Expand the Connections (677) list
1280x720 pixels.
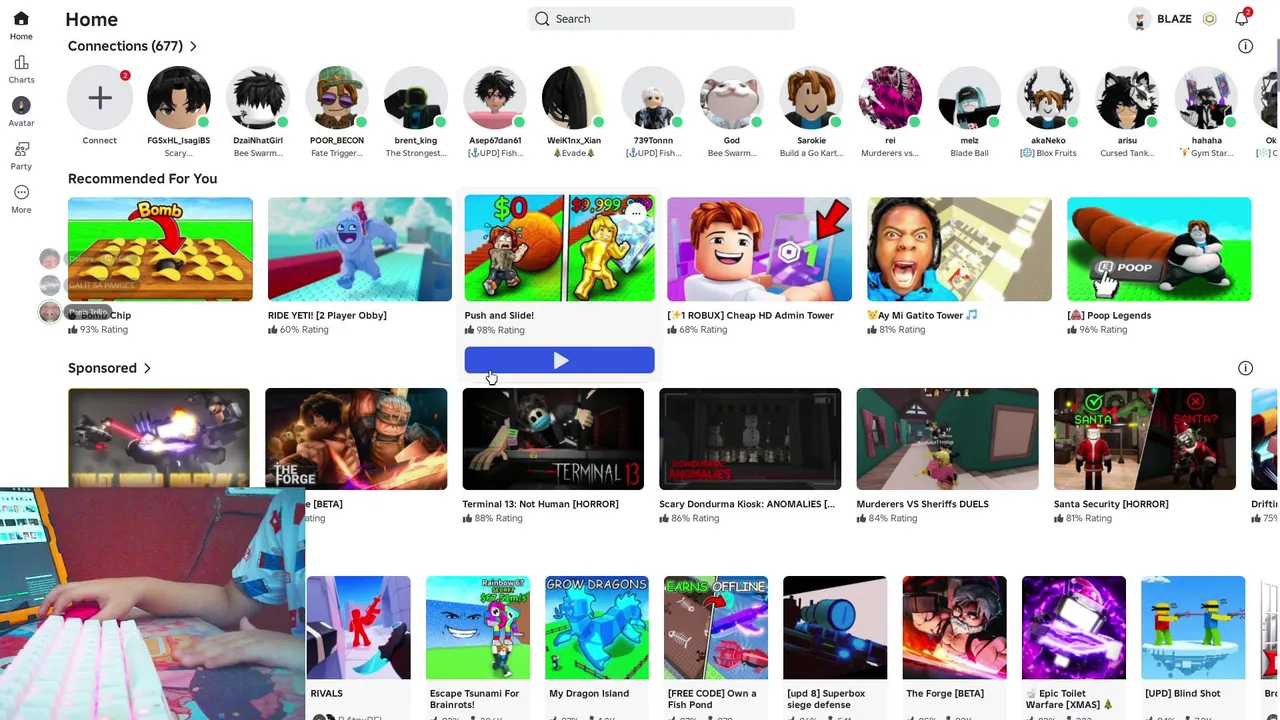click(132, 46)
